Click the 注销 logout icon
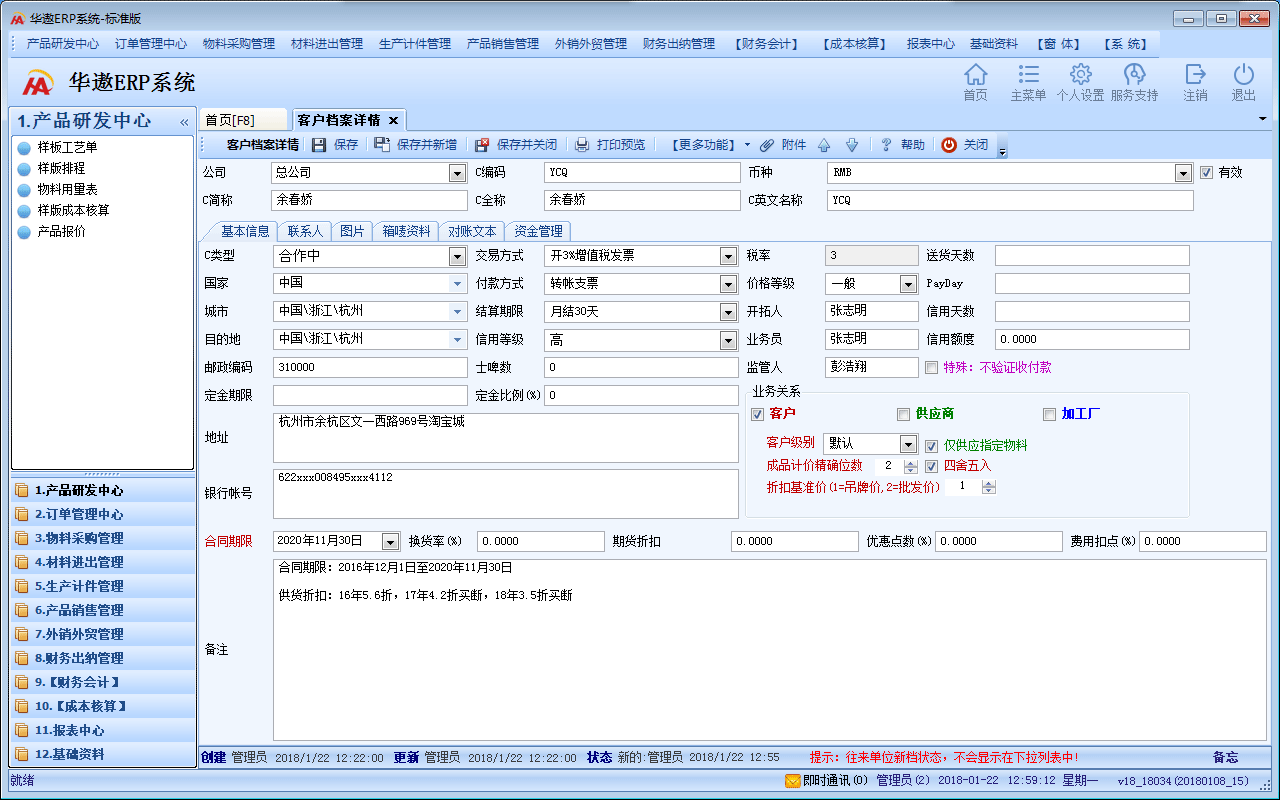 [1195, 74]
